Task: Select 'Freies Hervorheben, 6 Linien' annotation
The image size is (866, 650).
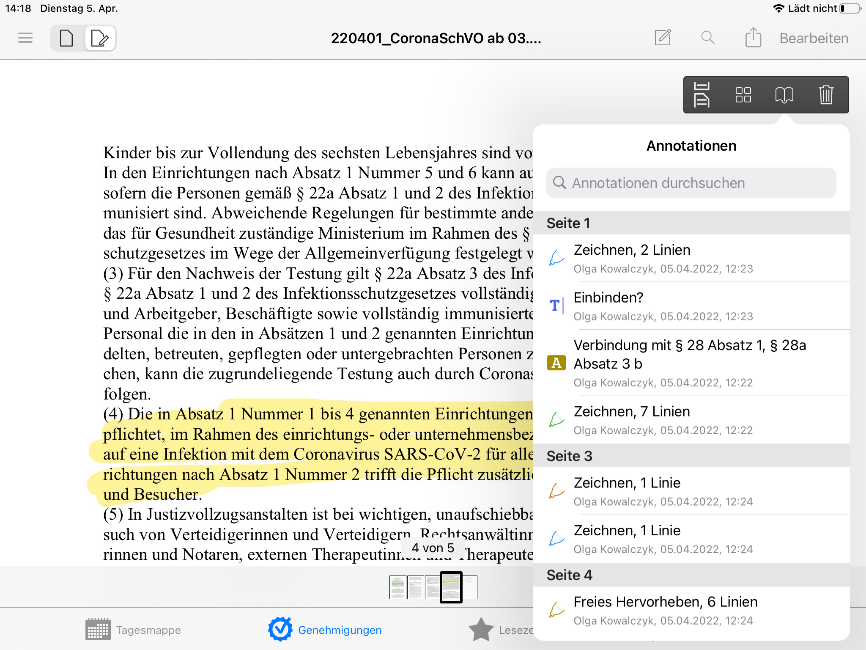Action: (691, 610)
